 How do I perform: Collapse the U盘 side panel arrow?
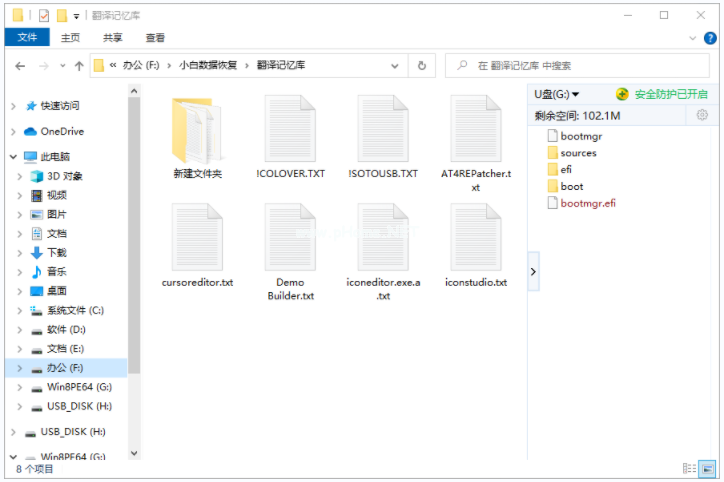click(x=532, y=271)
